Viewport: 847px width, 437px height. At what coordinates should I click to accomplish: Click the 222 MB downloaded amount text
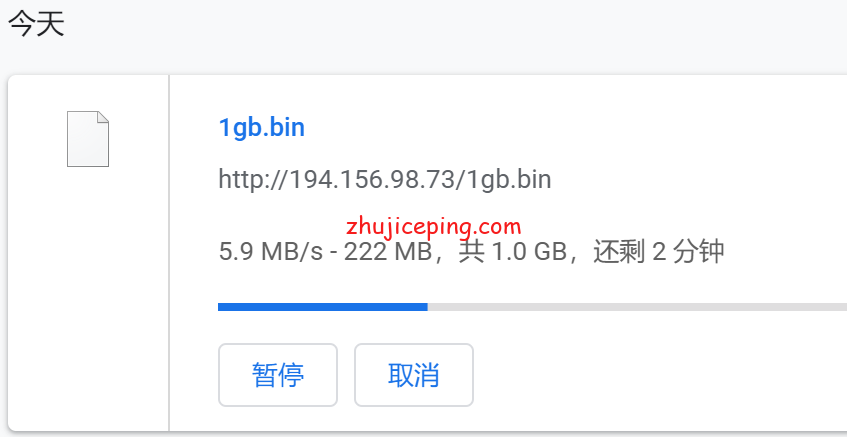point(388,252)
